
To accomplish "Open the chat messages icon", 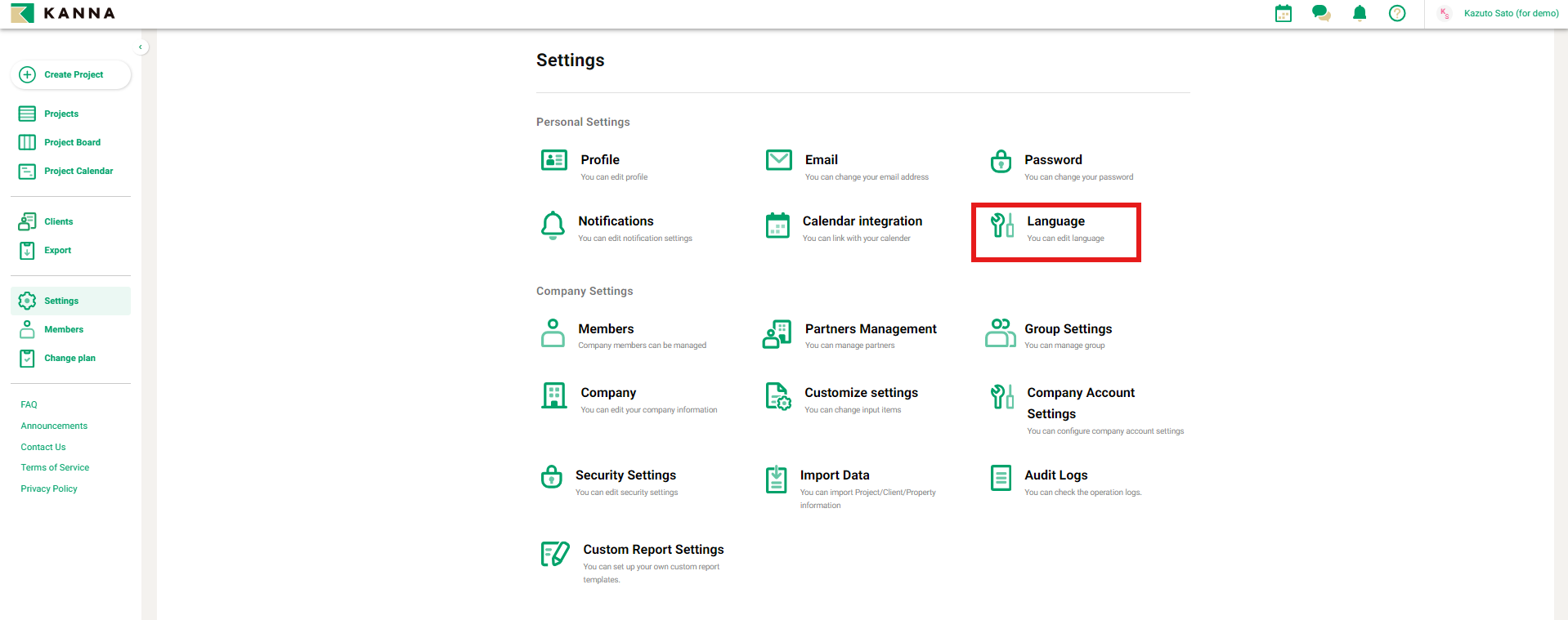I will click(1320, 13).
